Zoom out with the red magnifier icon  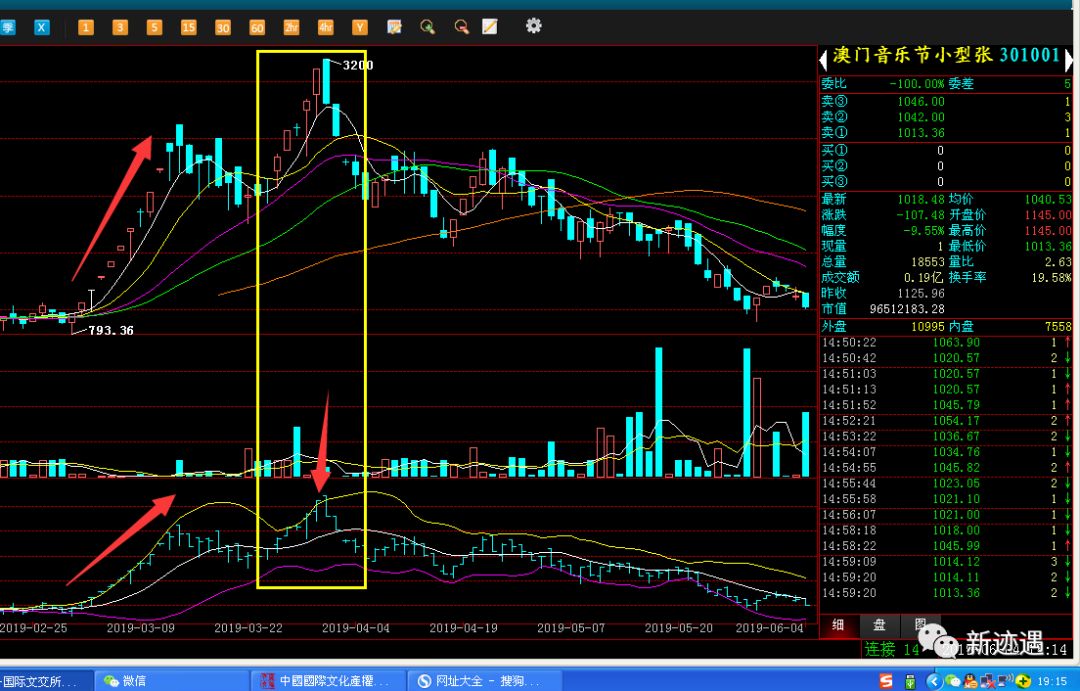pos(461,28)
